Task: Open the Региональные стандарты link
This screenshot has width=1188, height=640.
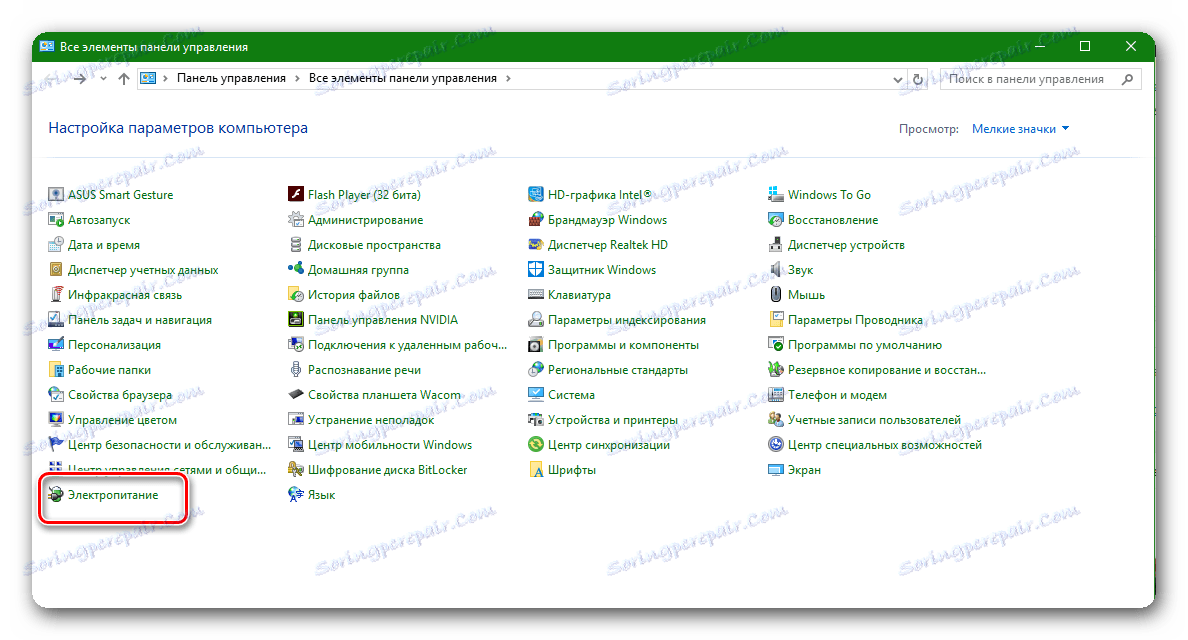Action: [617, 370]
